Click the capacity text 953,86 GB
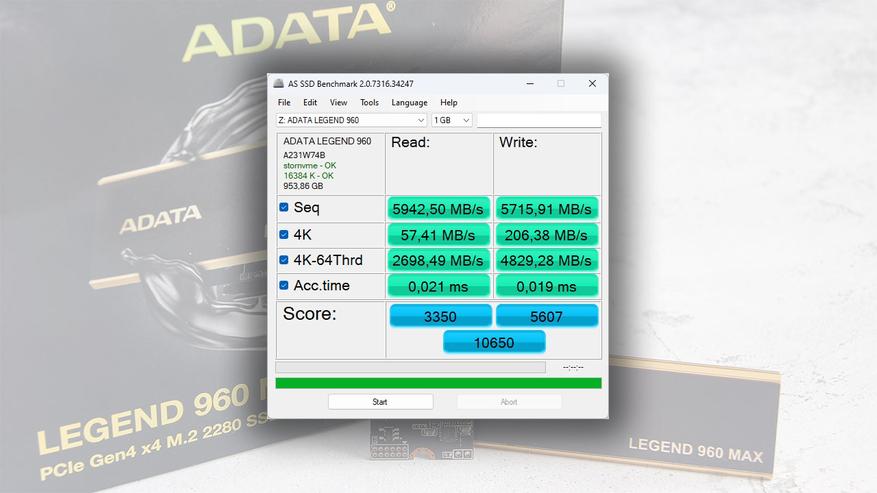This screenshot has width=877, height=493. tap(303, 186)
